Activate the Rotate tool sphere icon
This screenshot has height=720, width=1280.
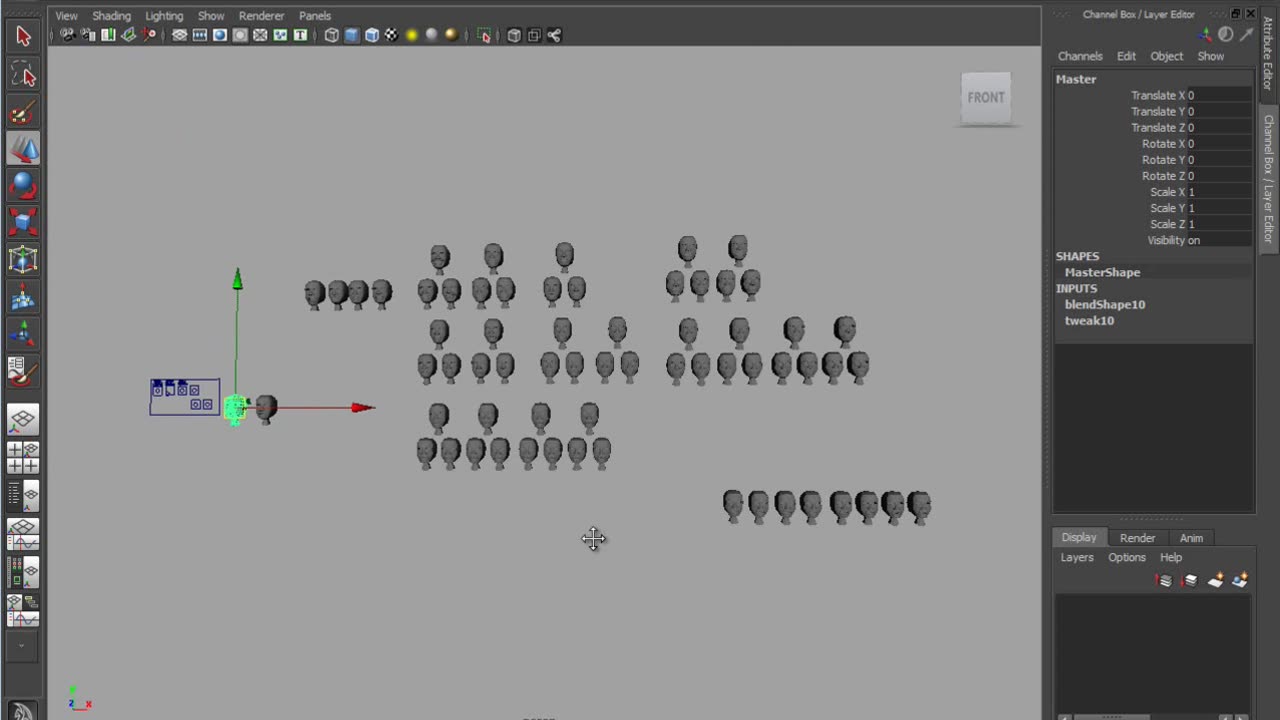click(x=23, y=186)
